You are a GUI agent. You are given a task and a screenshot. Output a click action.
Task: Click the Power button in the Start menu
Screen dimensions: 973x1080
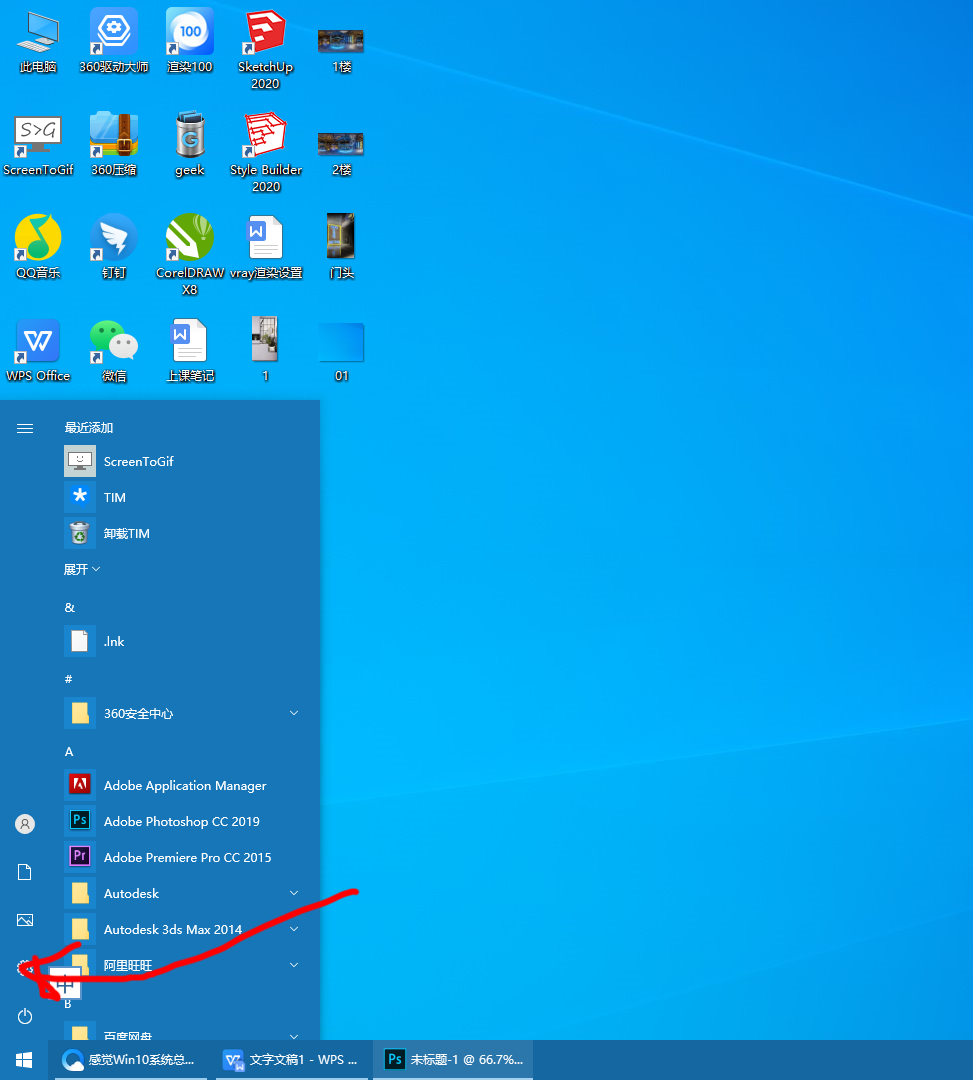pos(24,1016)
